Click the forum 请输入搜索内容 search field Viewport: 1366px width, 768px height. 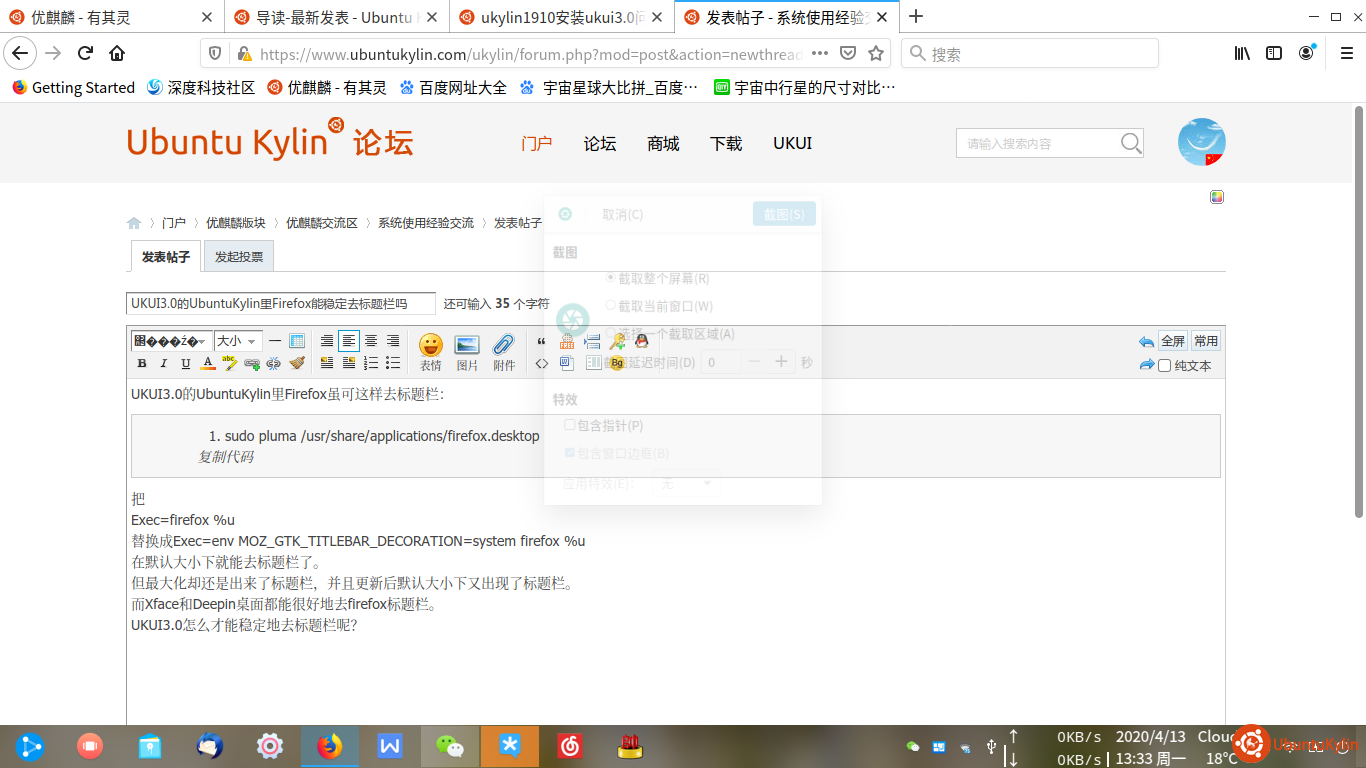pyautogui.click(x=1036, y=143)
